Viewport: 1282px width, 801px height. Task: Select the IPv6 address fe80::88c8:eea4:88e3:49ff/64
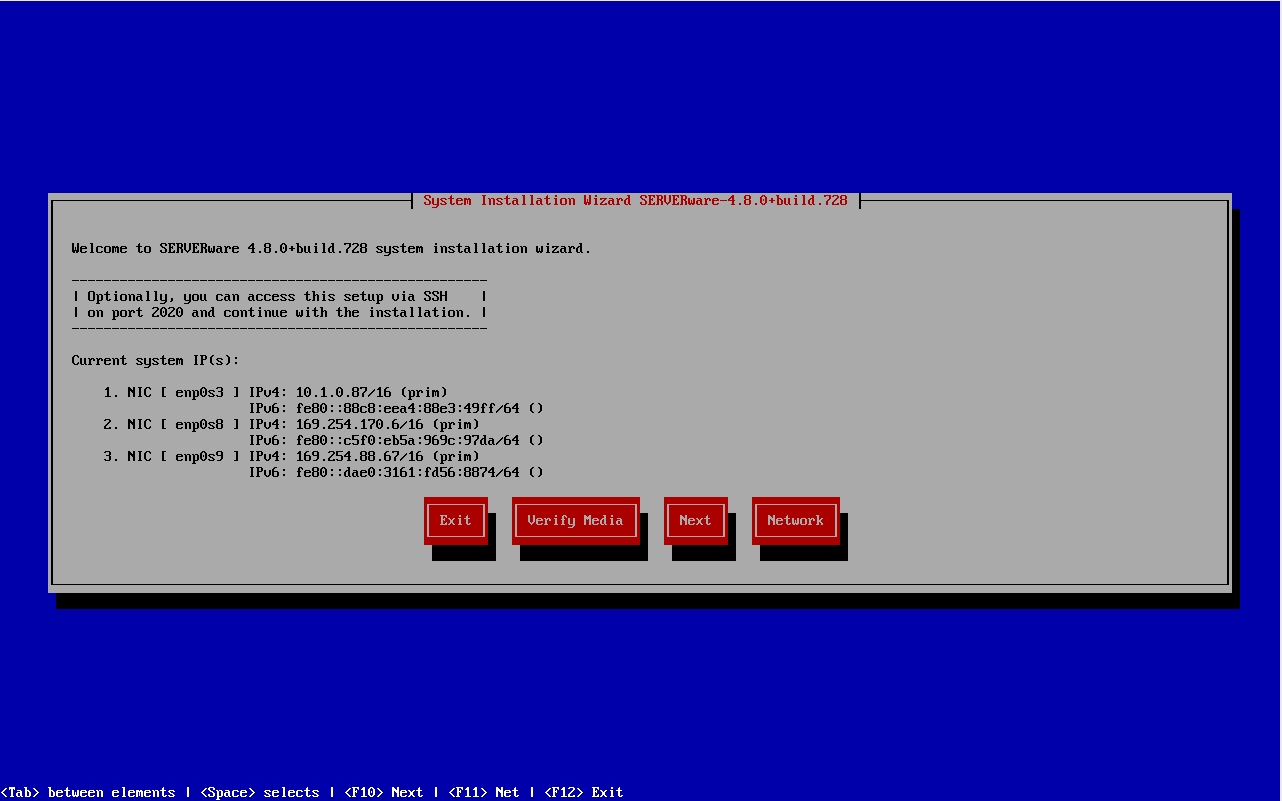[408, 408]
